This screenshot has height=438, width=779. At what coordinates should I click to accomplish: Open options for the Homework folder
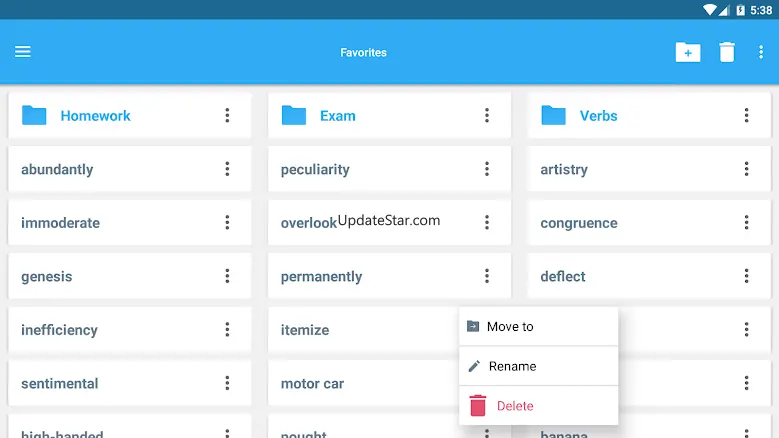tap(227, 116)
